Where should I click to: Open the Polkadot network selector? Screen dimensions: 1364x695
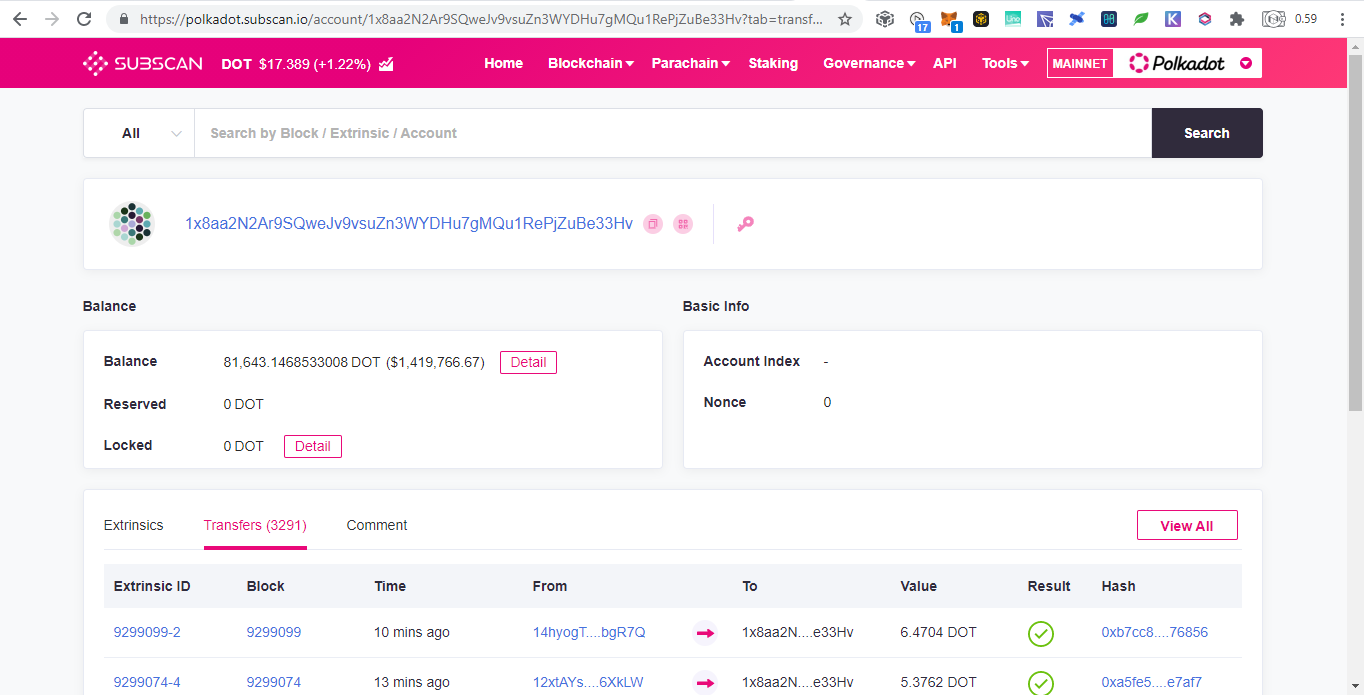coord(1188,63)
